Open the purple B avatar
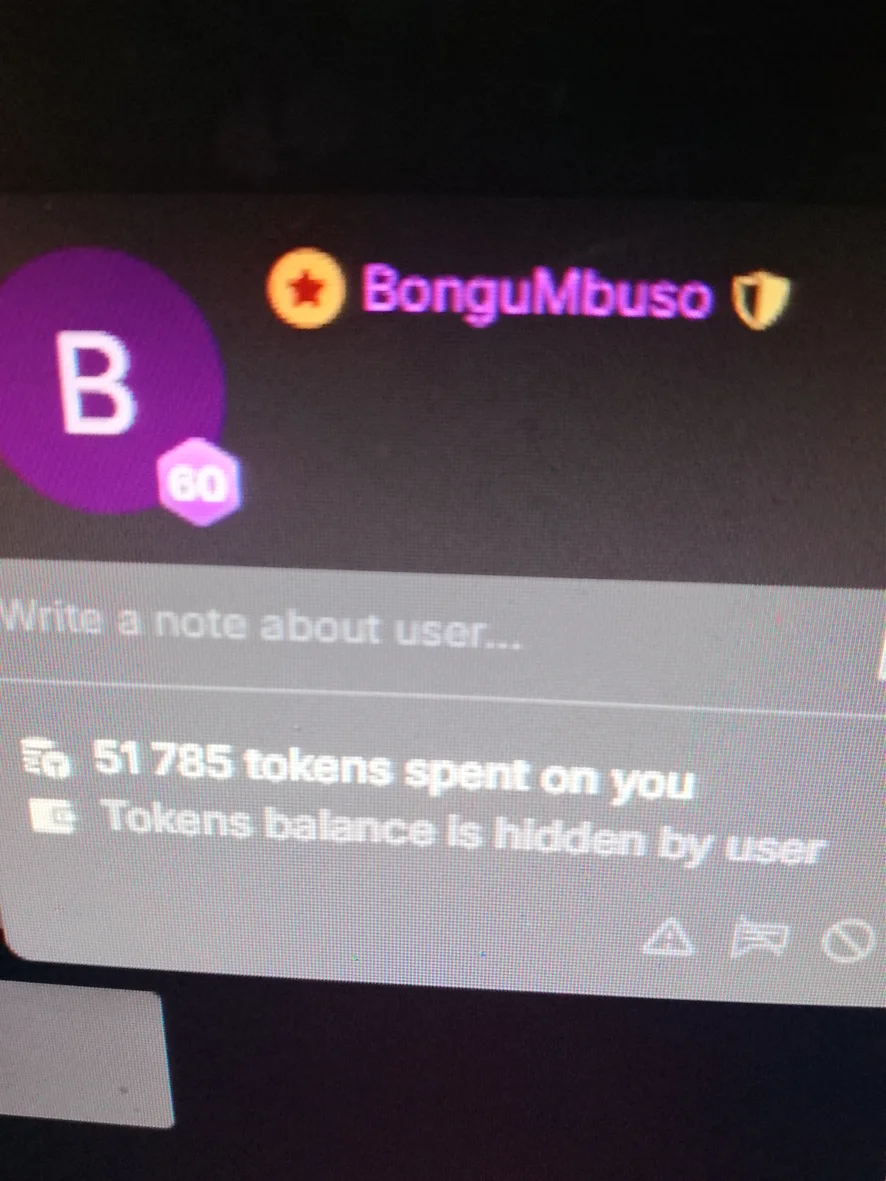Screen dimensions: 886x1181 [109, 381]
